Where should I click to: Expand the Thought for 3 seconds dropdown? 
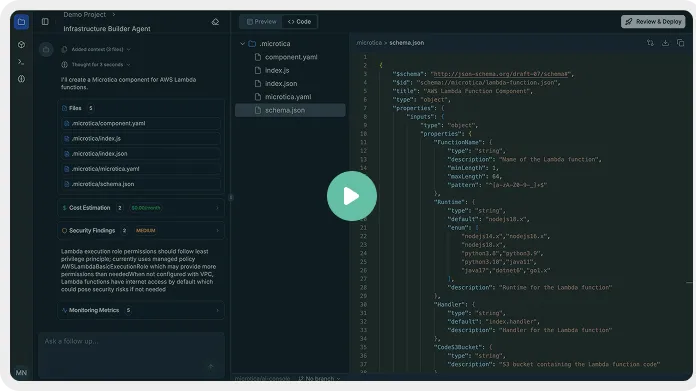coord(97,65)
